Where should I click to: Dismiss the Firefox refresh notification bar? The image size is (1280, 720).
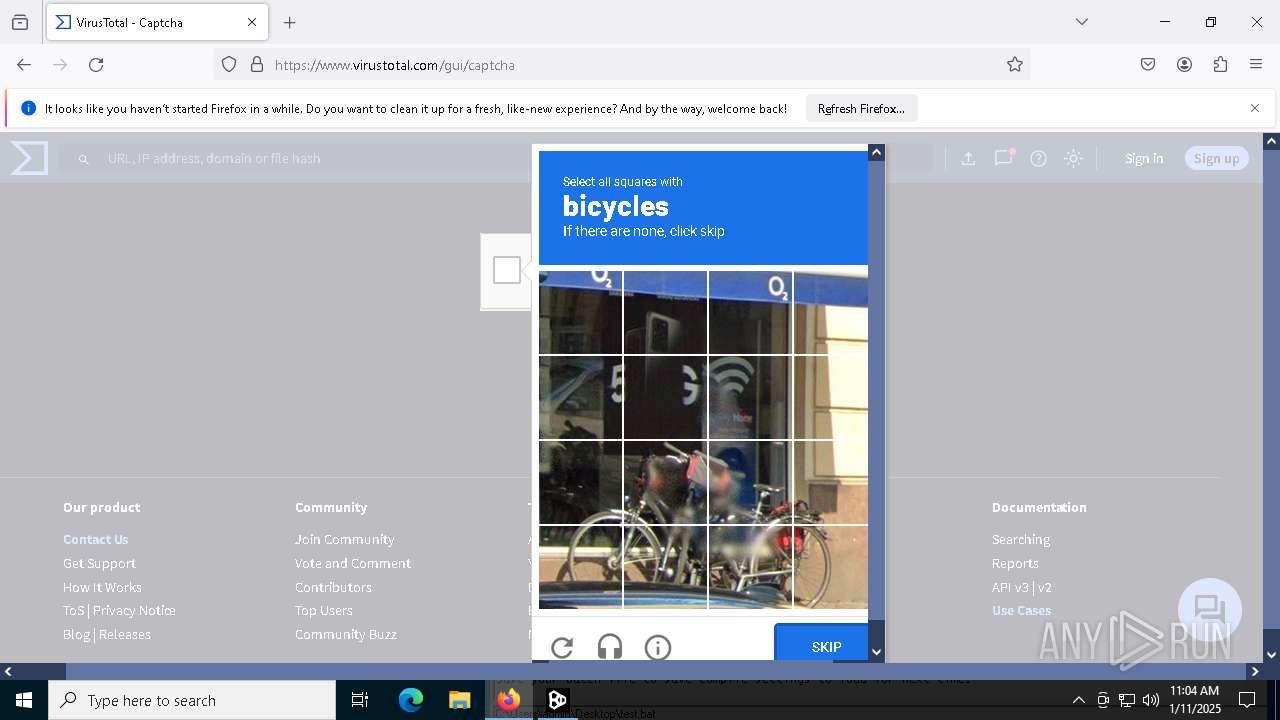pyautogui.click(x=1255, y=108)
